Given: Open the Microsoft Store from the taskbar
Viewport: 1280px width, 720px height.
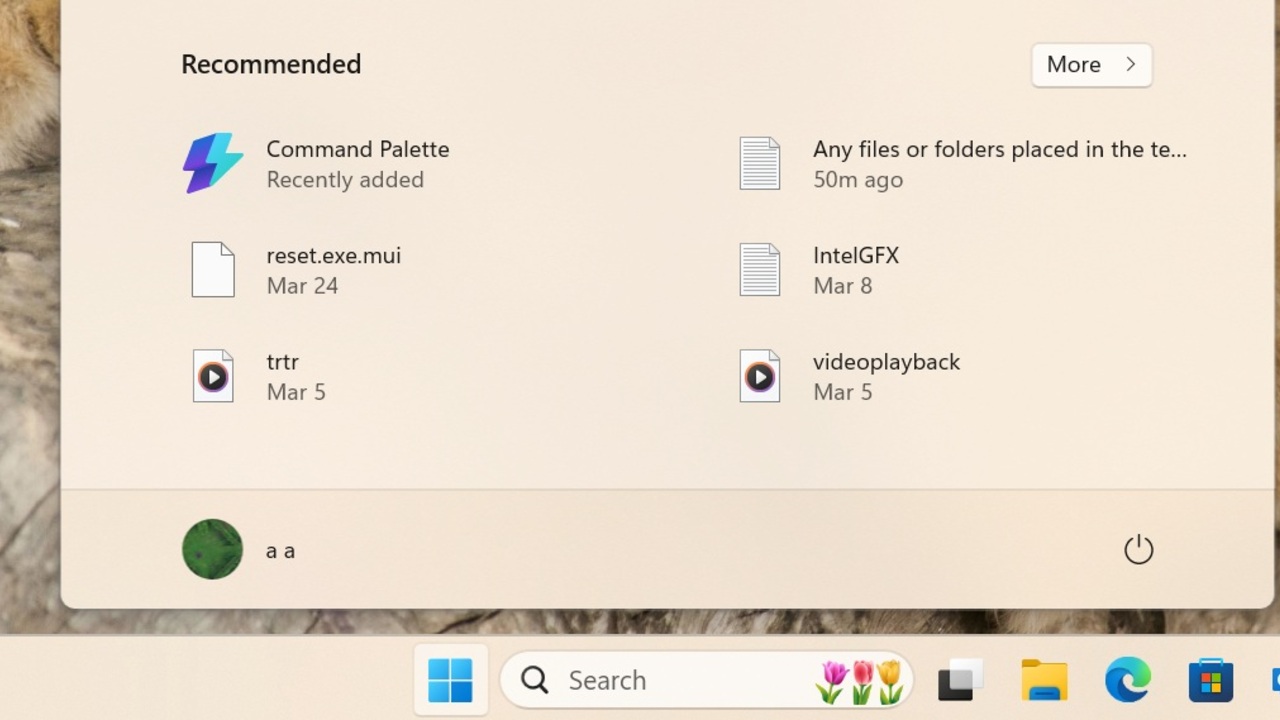Looking at the screenshot, I should point(1209,680).
